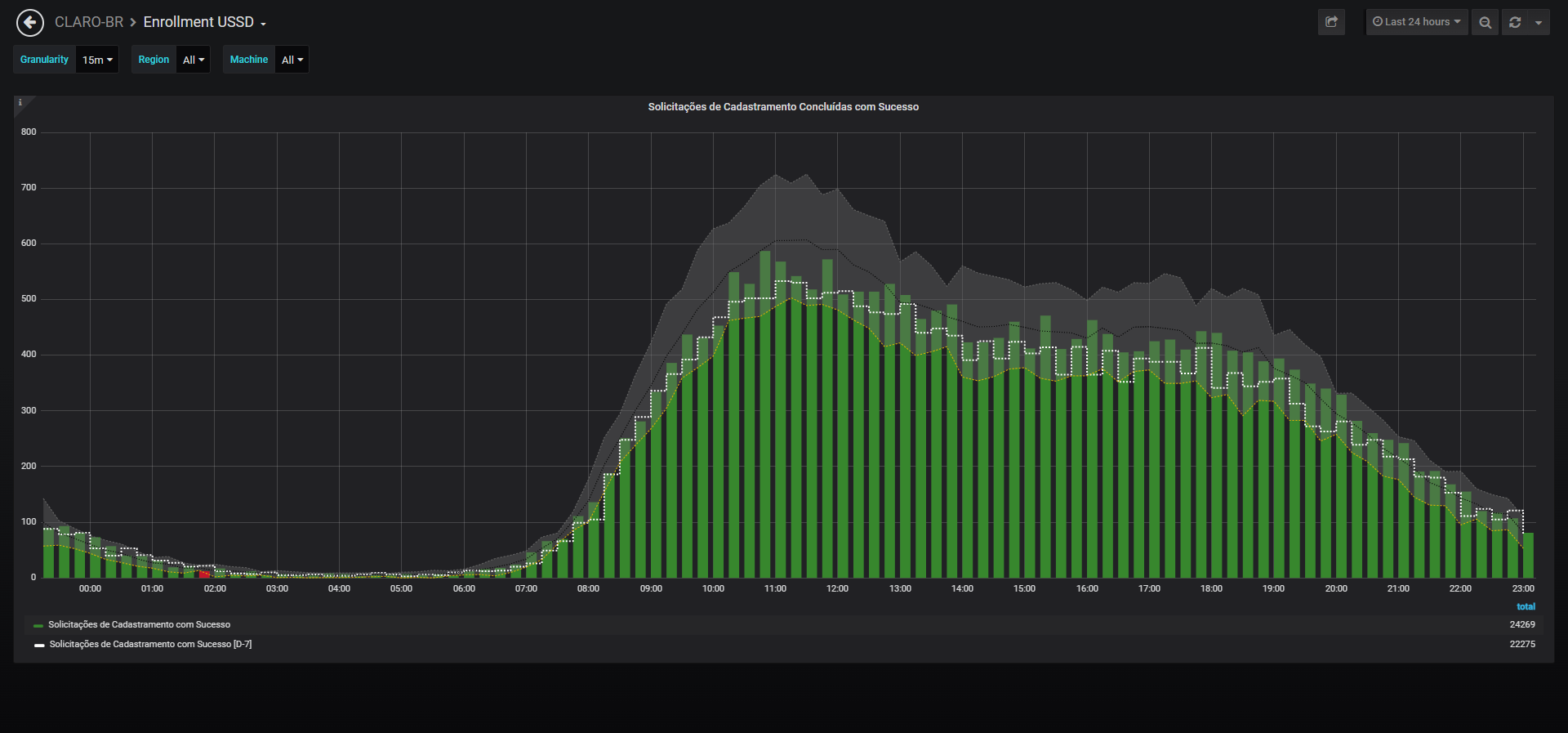The height and width of the screenshot is (733, 1568).
Task: Click the 800 y-axis label
Action: [29, 132]
